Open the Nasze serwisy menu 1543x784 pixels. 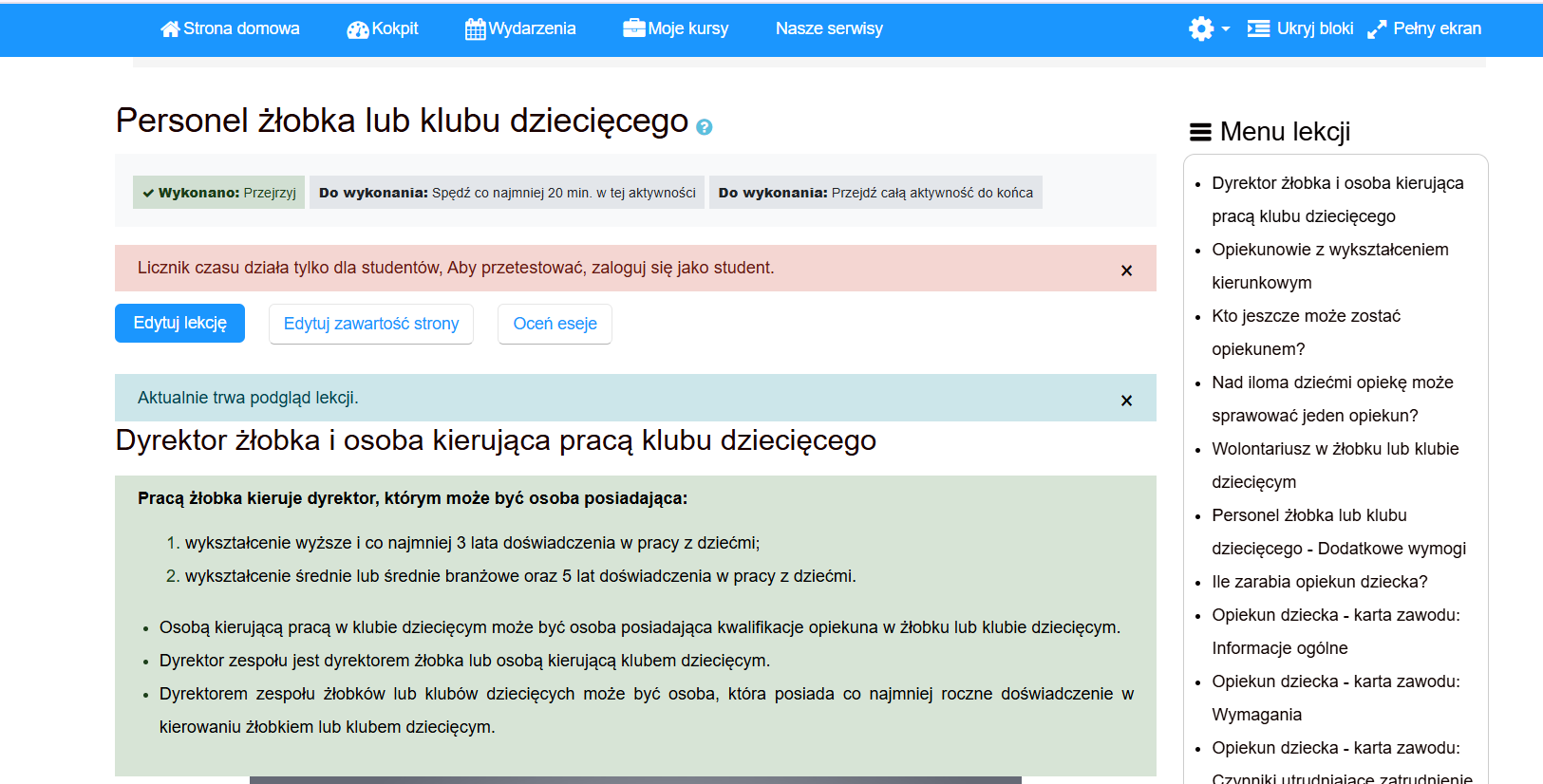[828, 28]
